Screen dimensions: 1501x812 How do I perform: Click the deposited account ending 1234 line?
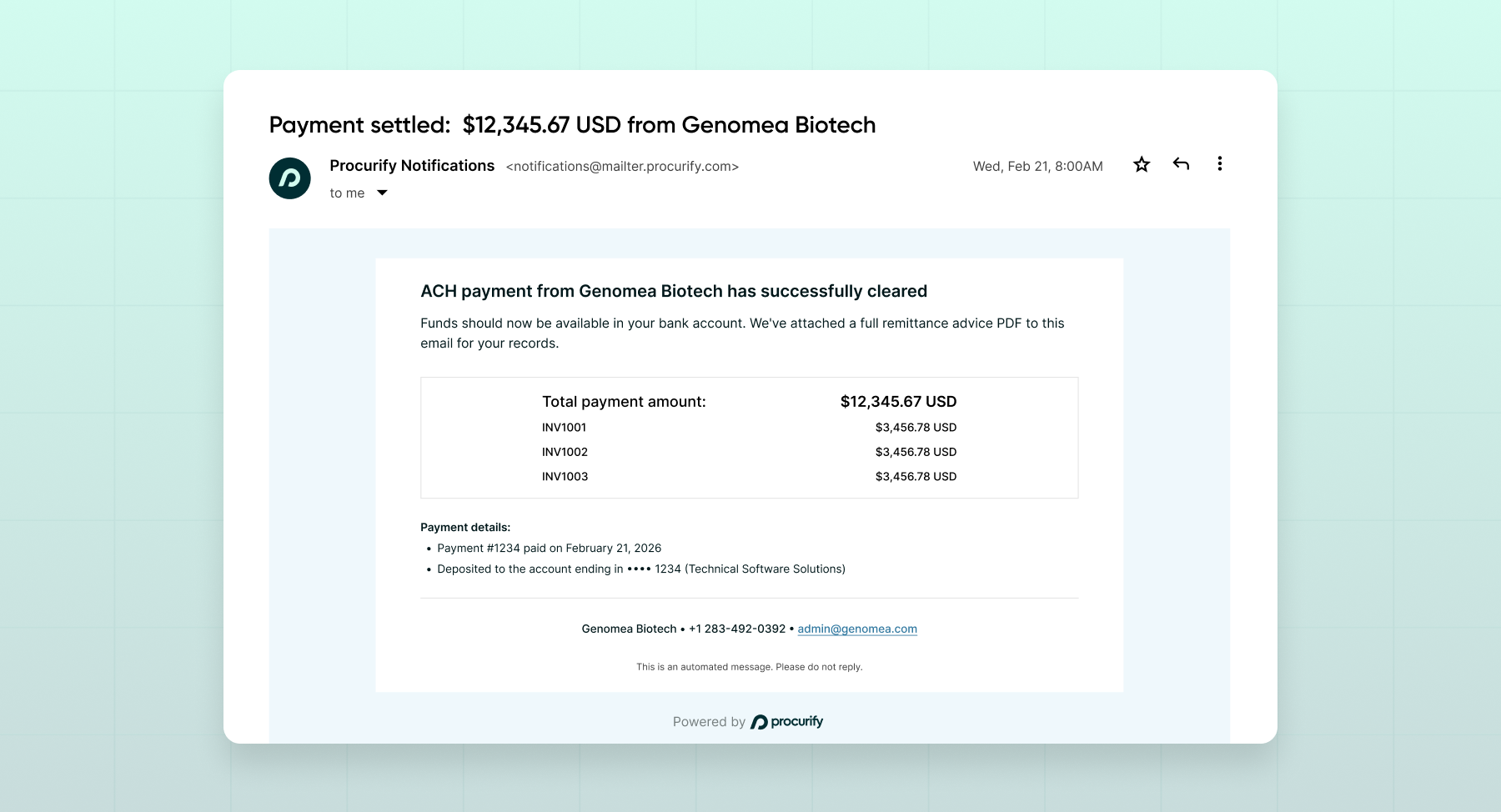pyautogui.click(x=640, y=569)
